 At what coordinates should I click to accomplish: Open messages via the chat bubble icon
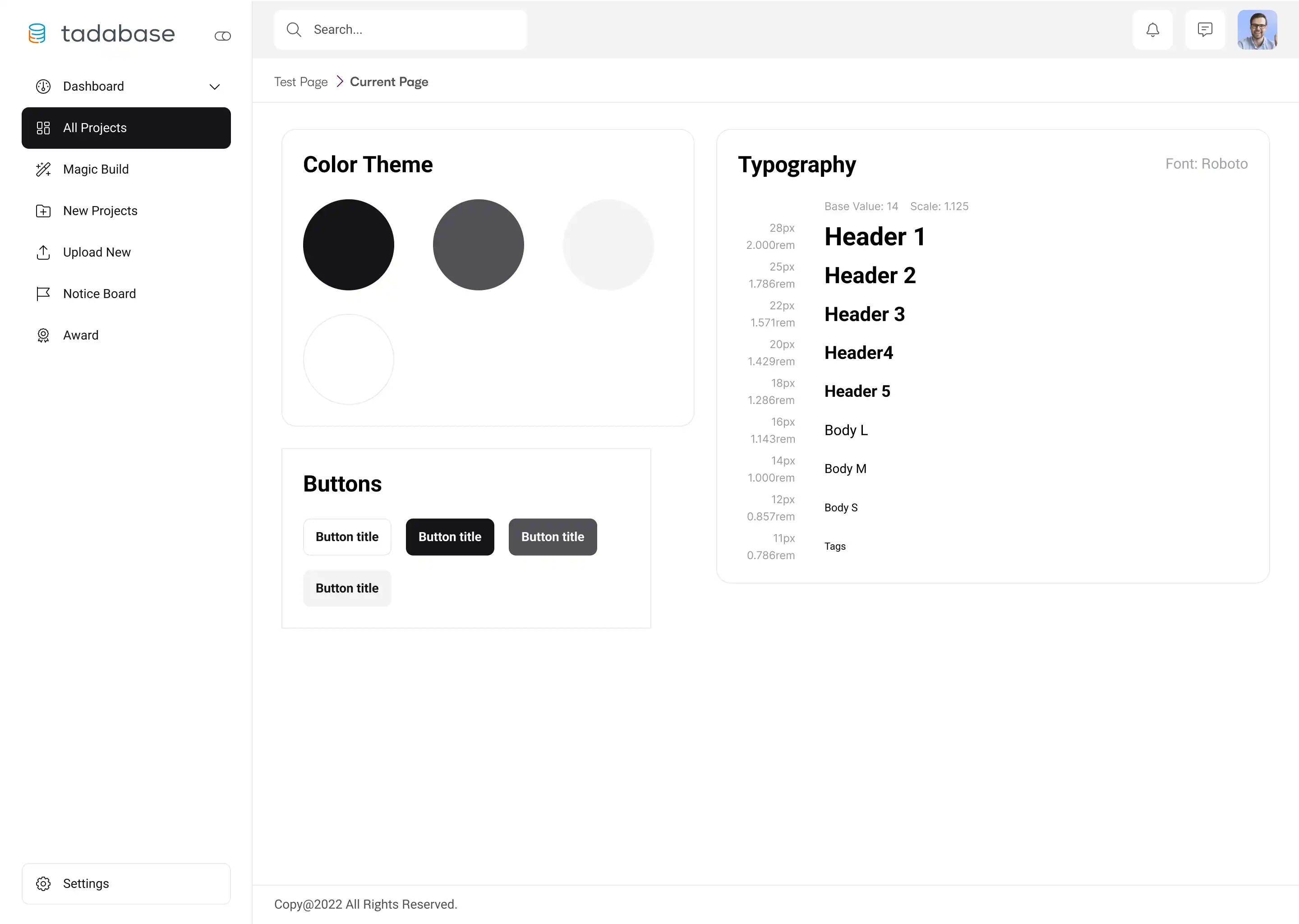[x=1205, y=29]
